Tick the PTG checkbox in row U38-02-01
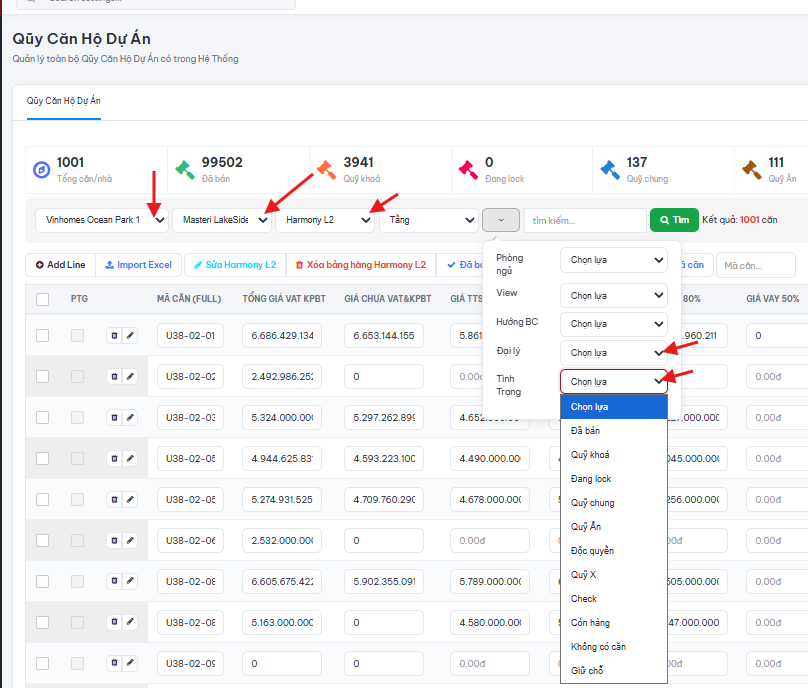This screenshot has height=688, width=808. tap(77, 335)
